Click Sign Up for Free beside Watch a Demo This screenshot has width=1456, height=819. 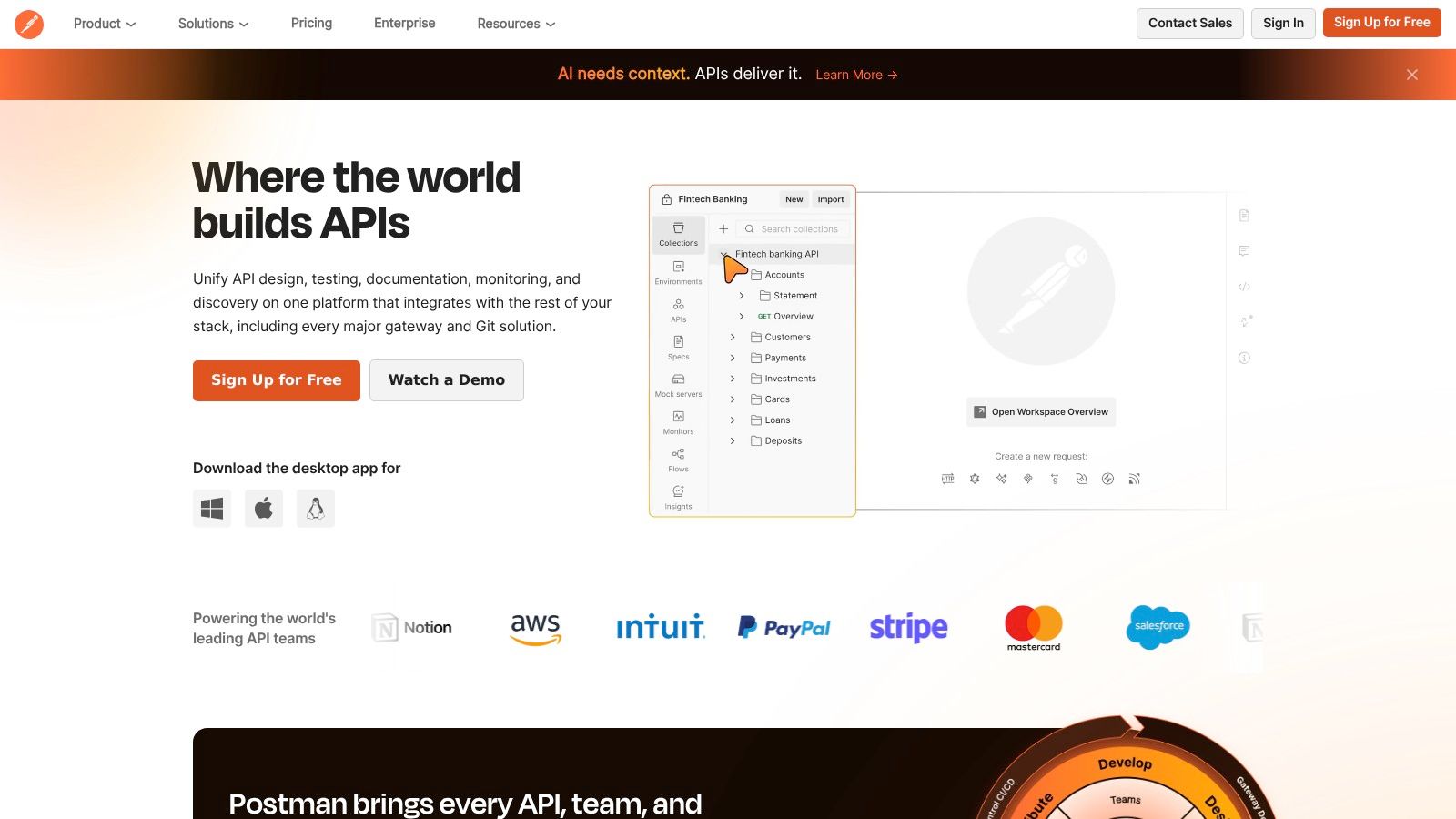coord(277,380)
